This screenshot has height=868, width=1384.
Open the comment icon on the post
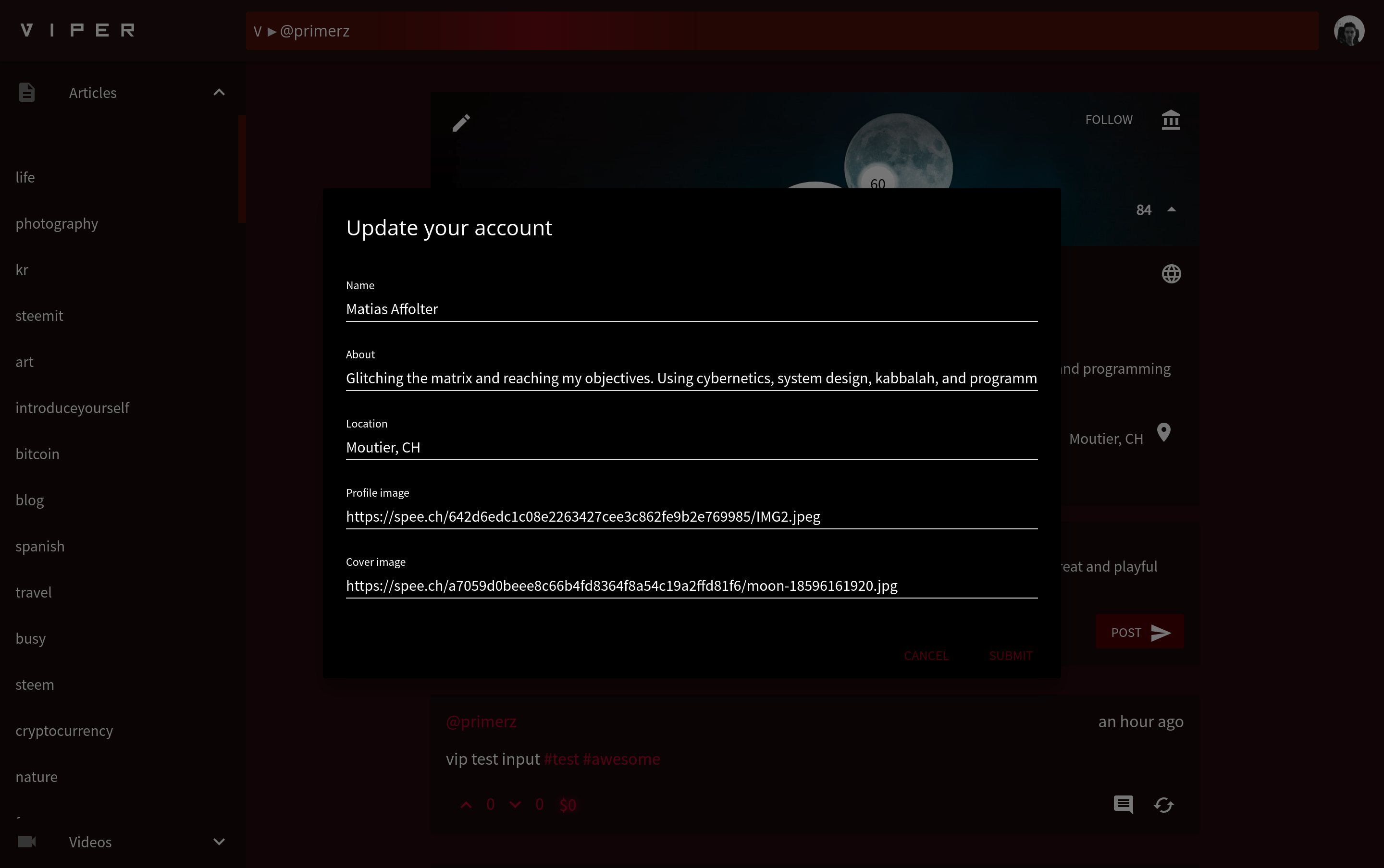click(1123, 804)
